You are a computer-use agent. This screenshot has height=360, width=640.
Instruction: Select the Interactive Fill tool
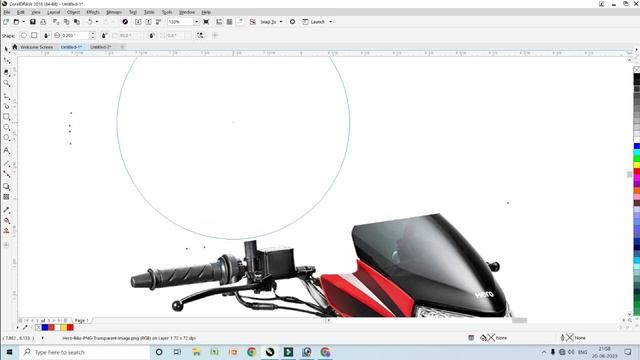tap(7, 221)
